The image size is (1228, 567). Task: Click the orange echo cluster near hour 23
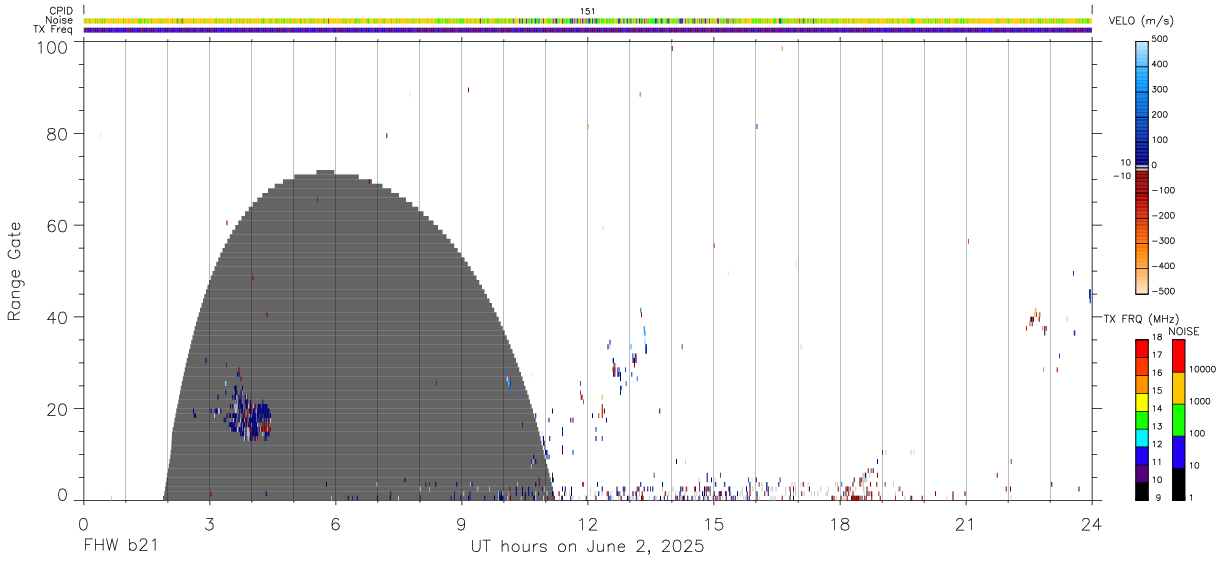coord(1036,320)
